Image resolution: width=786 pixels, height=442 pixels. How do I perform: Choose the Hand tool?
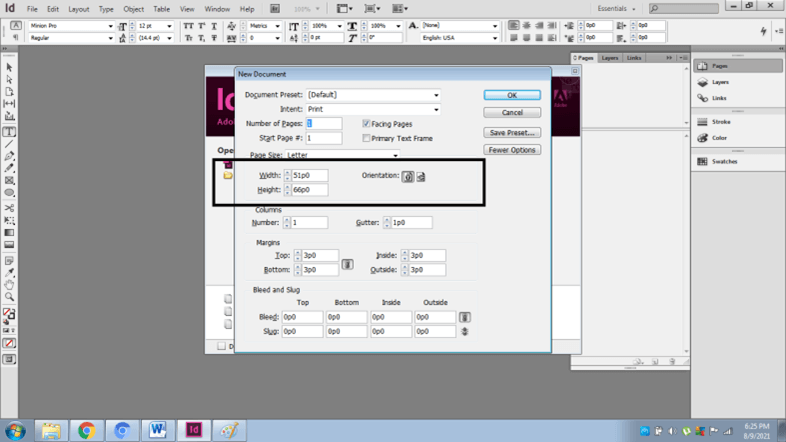(x=9, y=285)
